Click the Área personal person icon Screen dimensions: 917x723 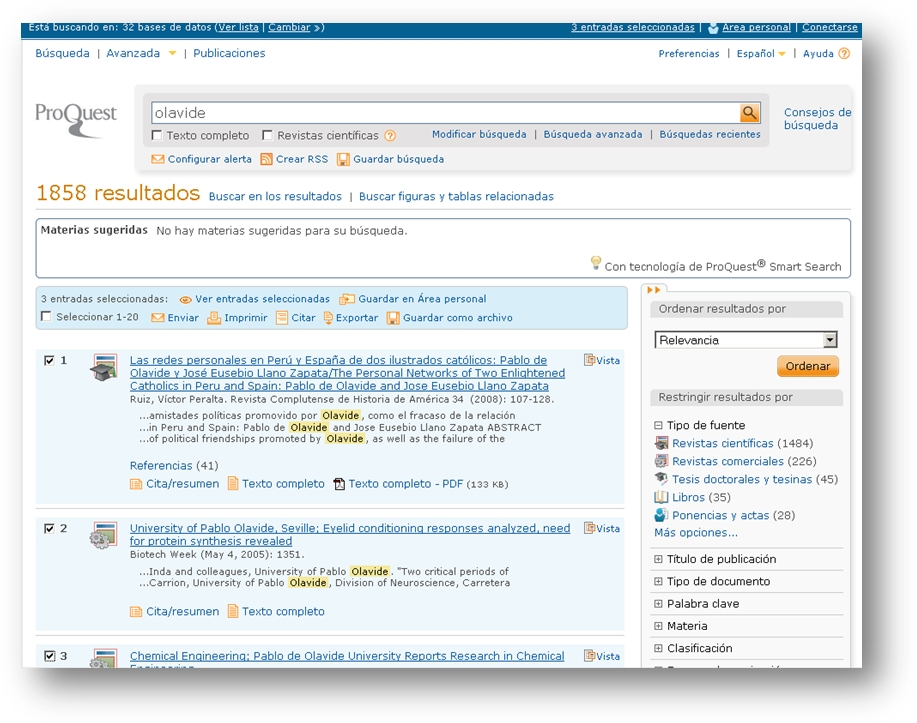coord(713,27)
